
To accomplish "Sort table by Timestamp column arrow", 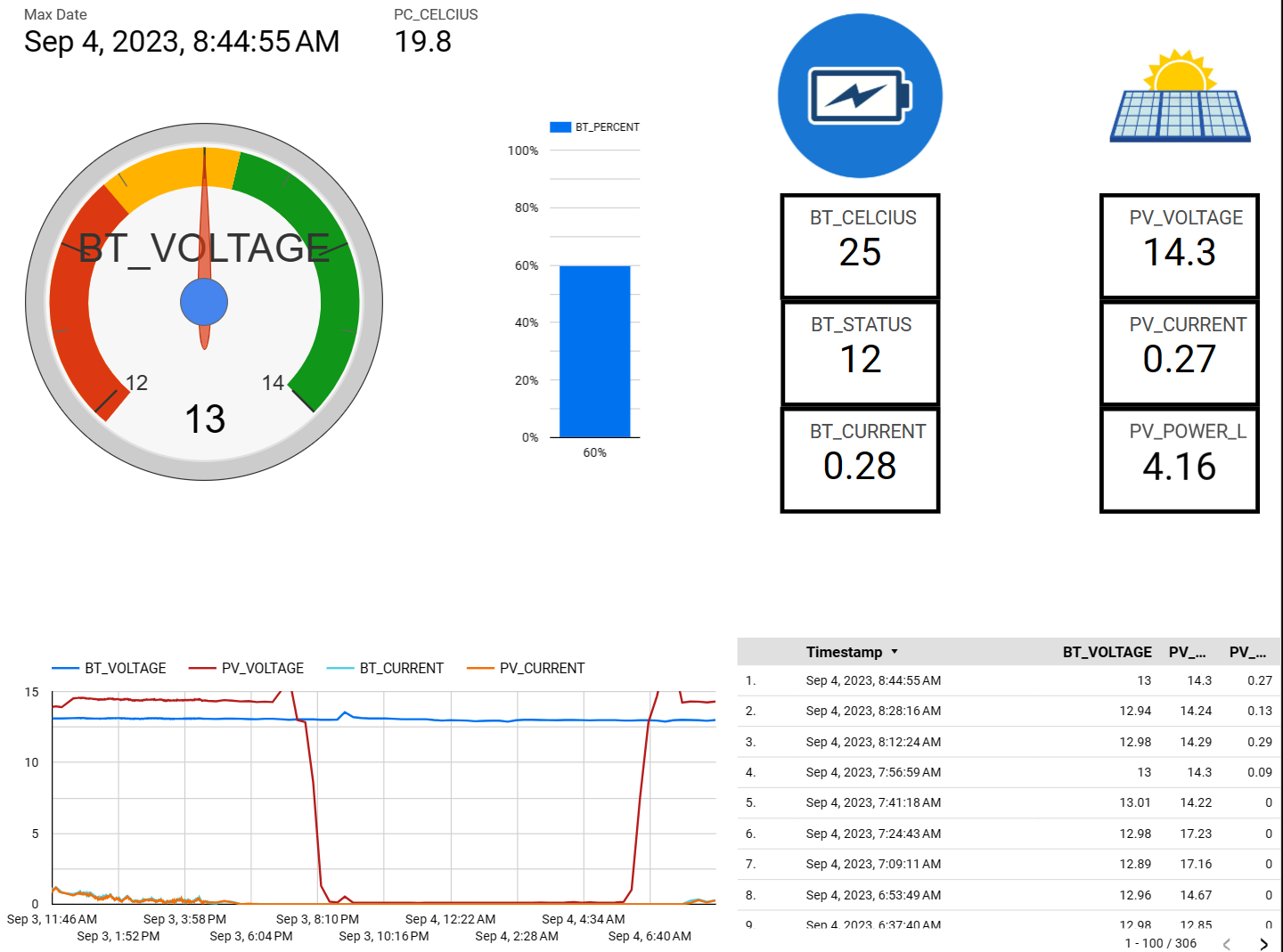I will point(895,652).
